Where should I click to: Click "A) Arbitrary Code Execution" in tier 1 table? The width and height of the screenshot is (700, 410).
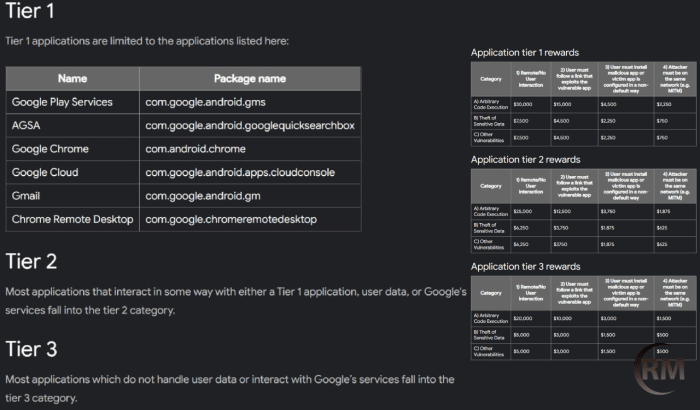pos(491,105)
